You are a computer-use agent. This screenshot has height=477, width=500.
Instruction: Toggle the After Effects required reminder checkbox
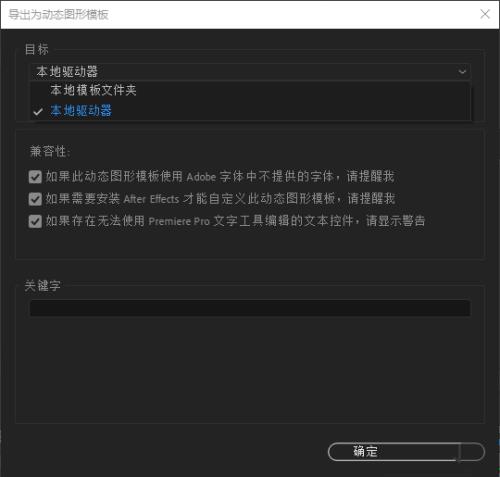coord(35,199)
